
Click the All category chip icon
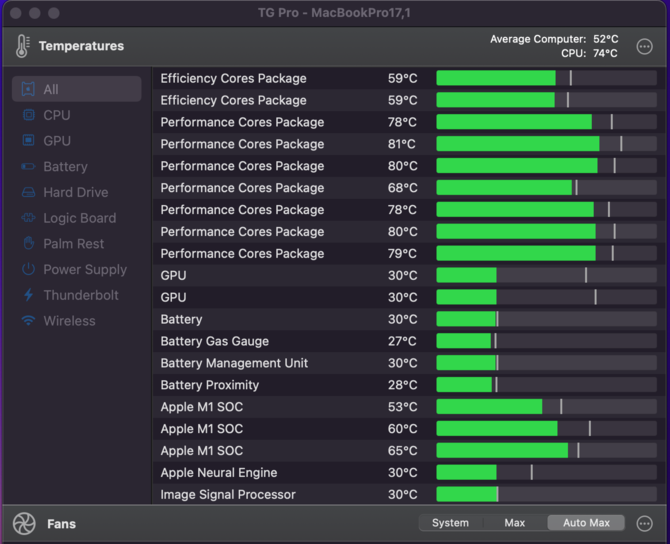28,89
